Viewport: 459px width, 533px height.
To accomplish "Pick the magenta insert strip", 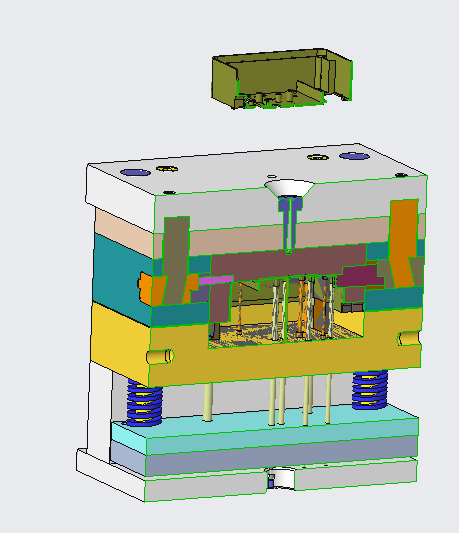I will (216, 280).
